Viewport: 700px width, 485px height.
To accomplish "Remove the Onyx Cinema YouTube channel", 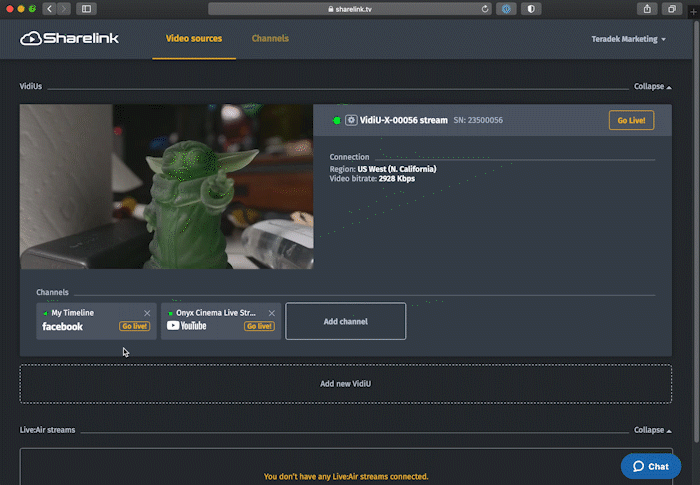I will [x=272, y=313].
